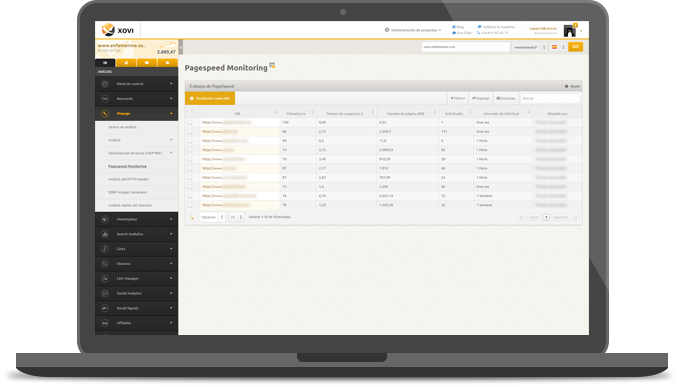Check the row with YSlowScore 73
Viewport: 678px width, 387px height.
point(190,187)
